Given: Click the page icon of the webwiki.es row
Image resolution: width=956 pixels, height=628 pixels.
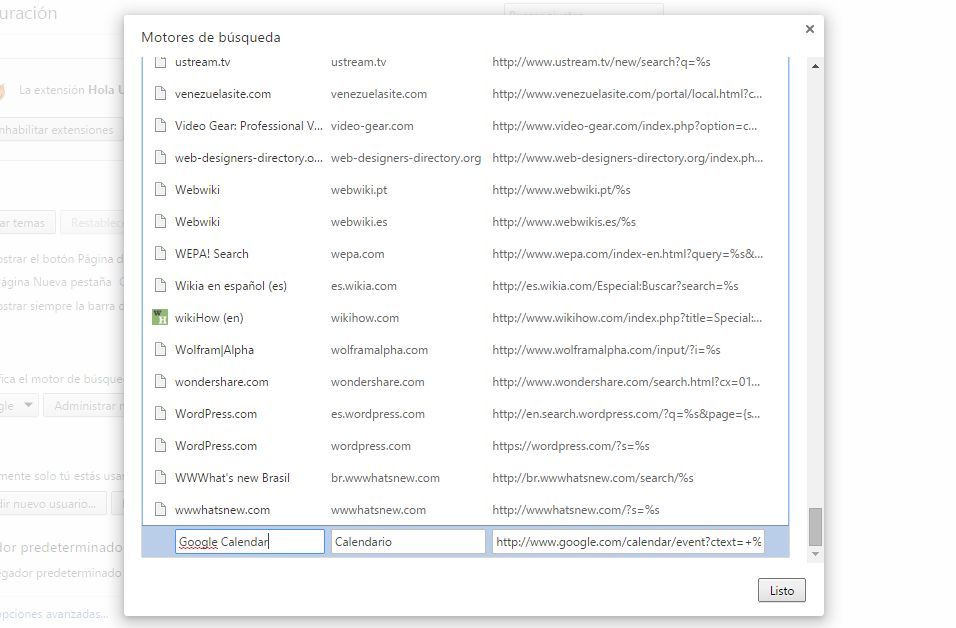Looking at the screenshot, I should (x=160, y=221).
